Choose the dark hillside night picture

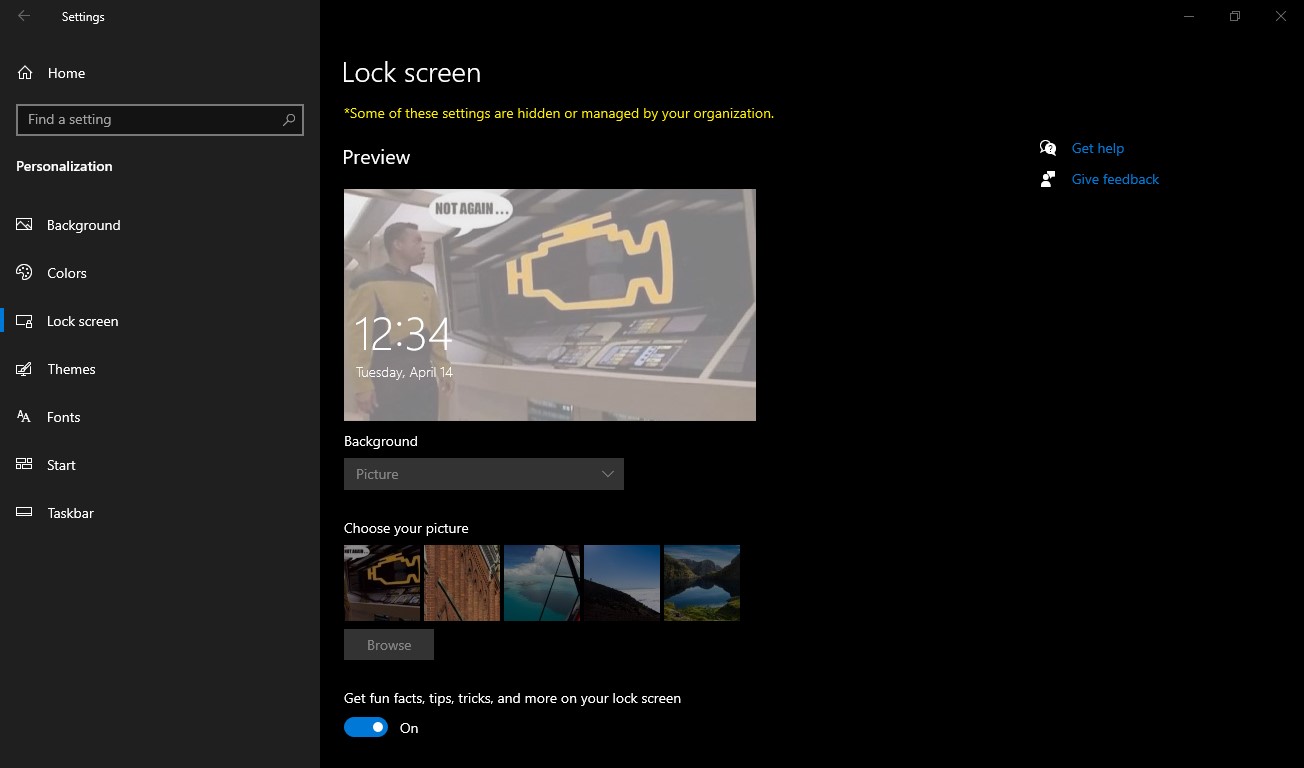(622, 583)
